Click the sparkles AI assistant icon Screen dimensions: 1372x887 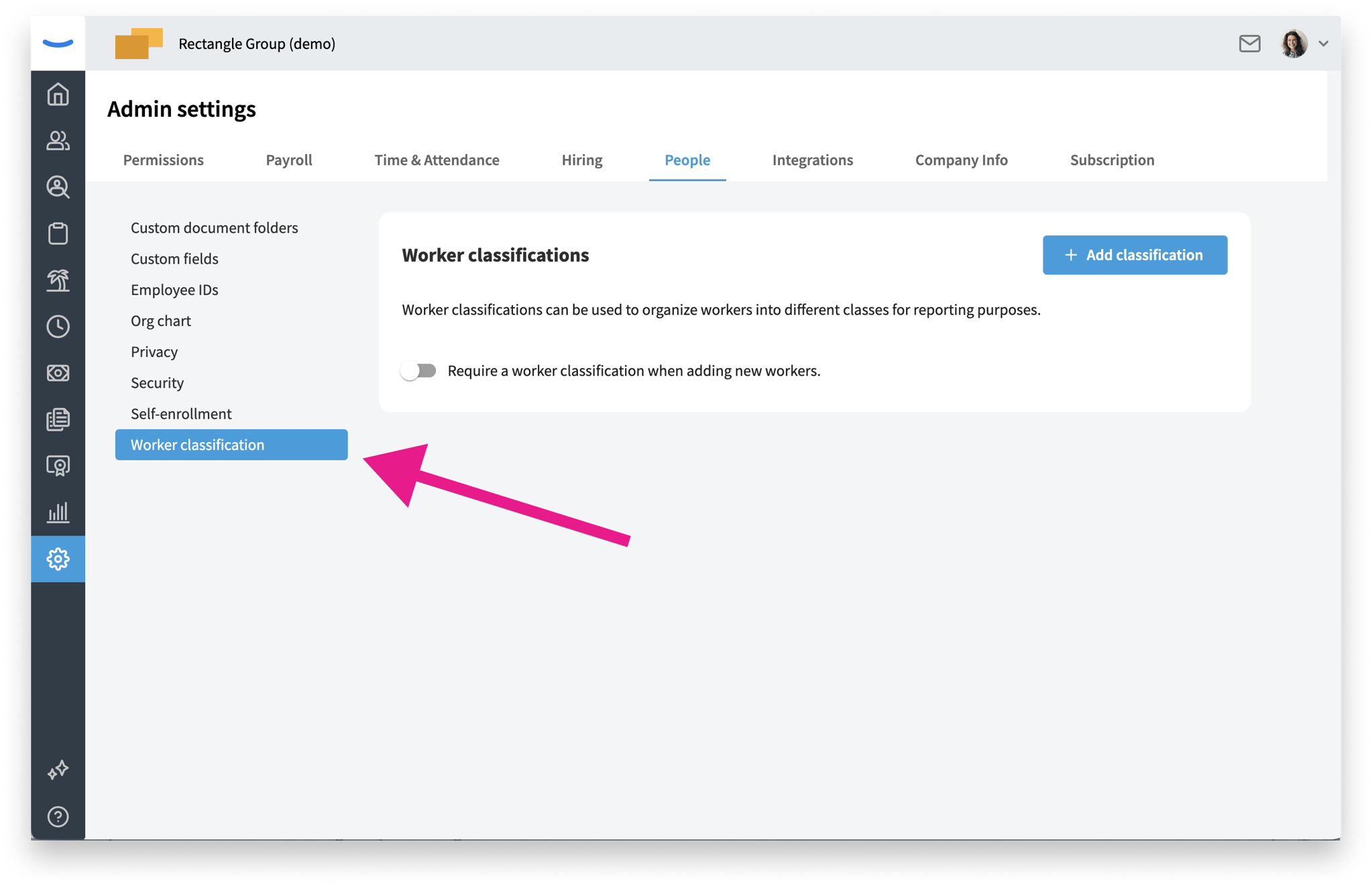pos(58,769)
